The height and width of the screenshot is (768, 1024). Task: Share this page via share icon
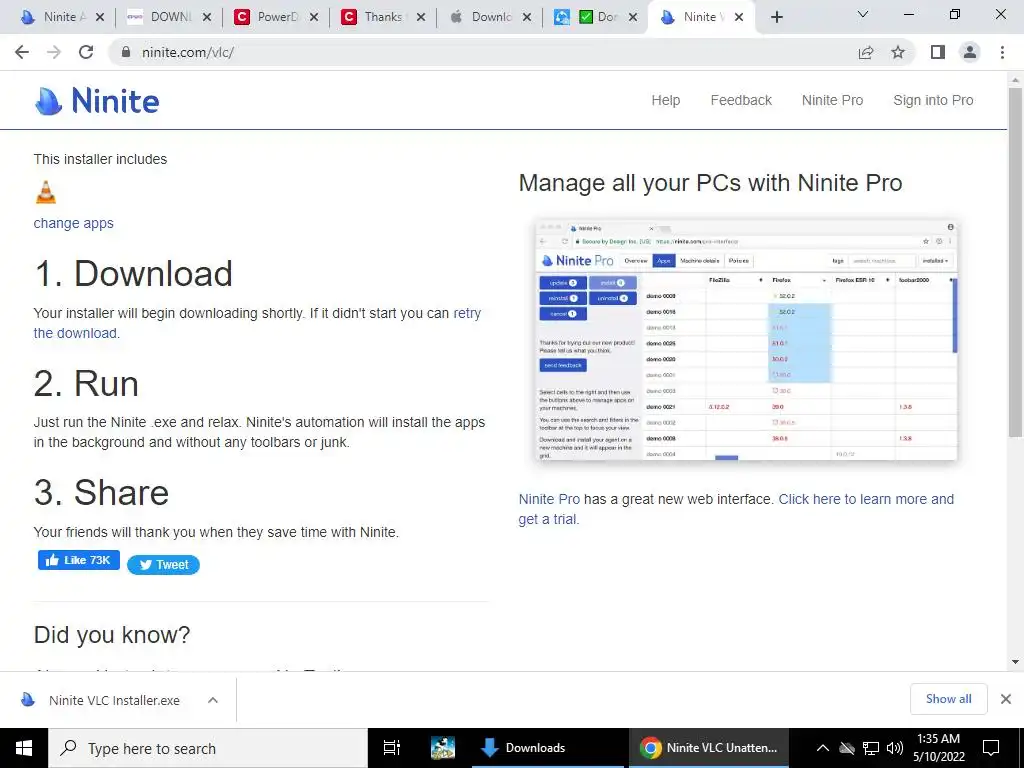pos(866,52)
